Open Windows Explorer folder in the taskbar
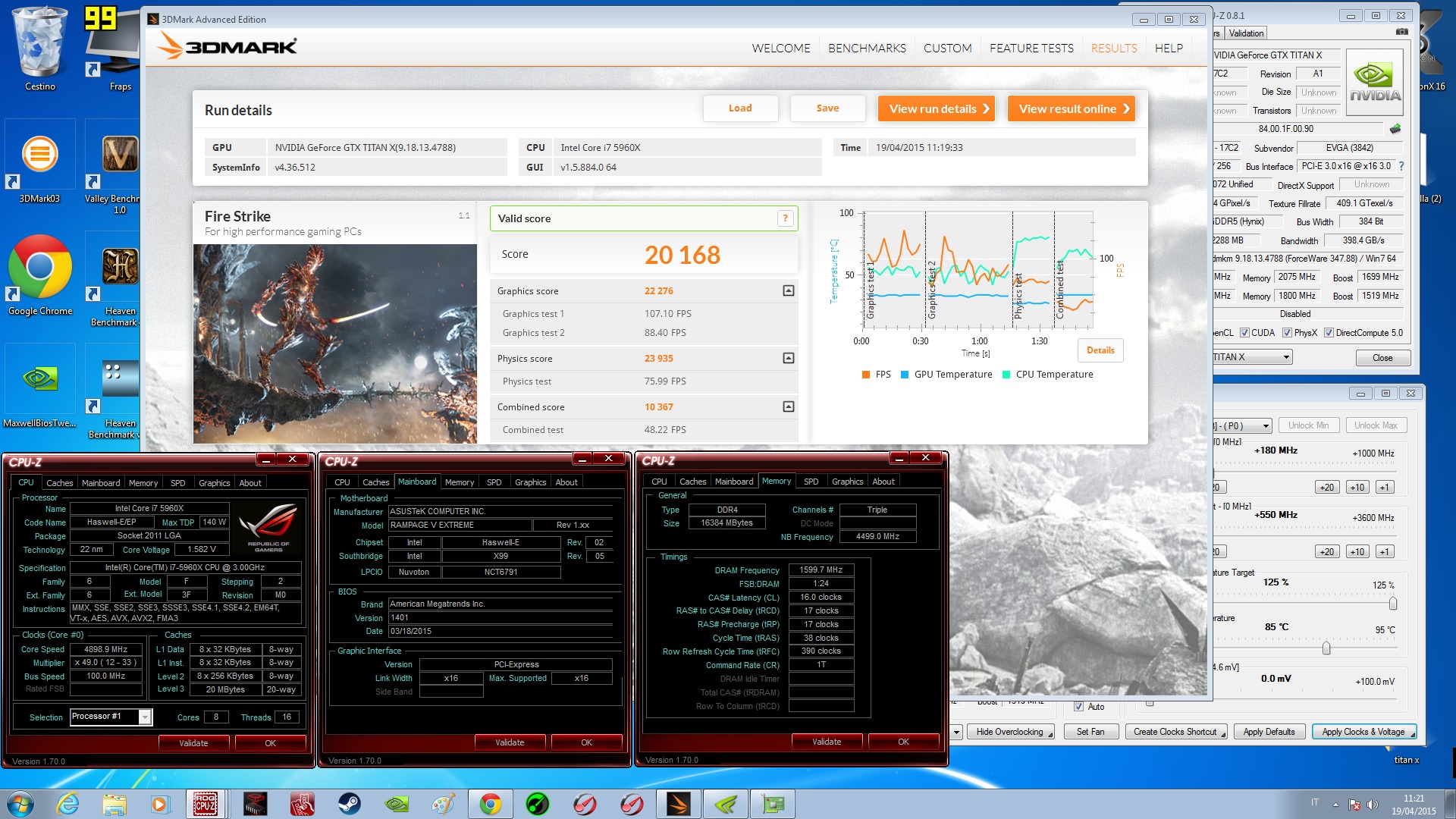This screenshot has height=819, width=1456. [114, 804]
